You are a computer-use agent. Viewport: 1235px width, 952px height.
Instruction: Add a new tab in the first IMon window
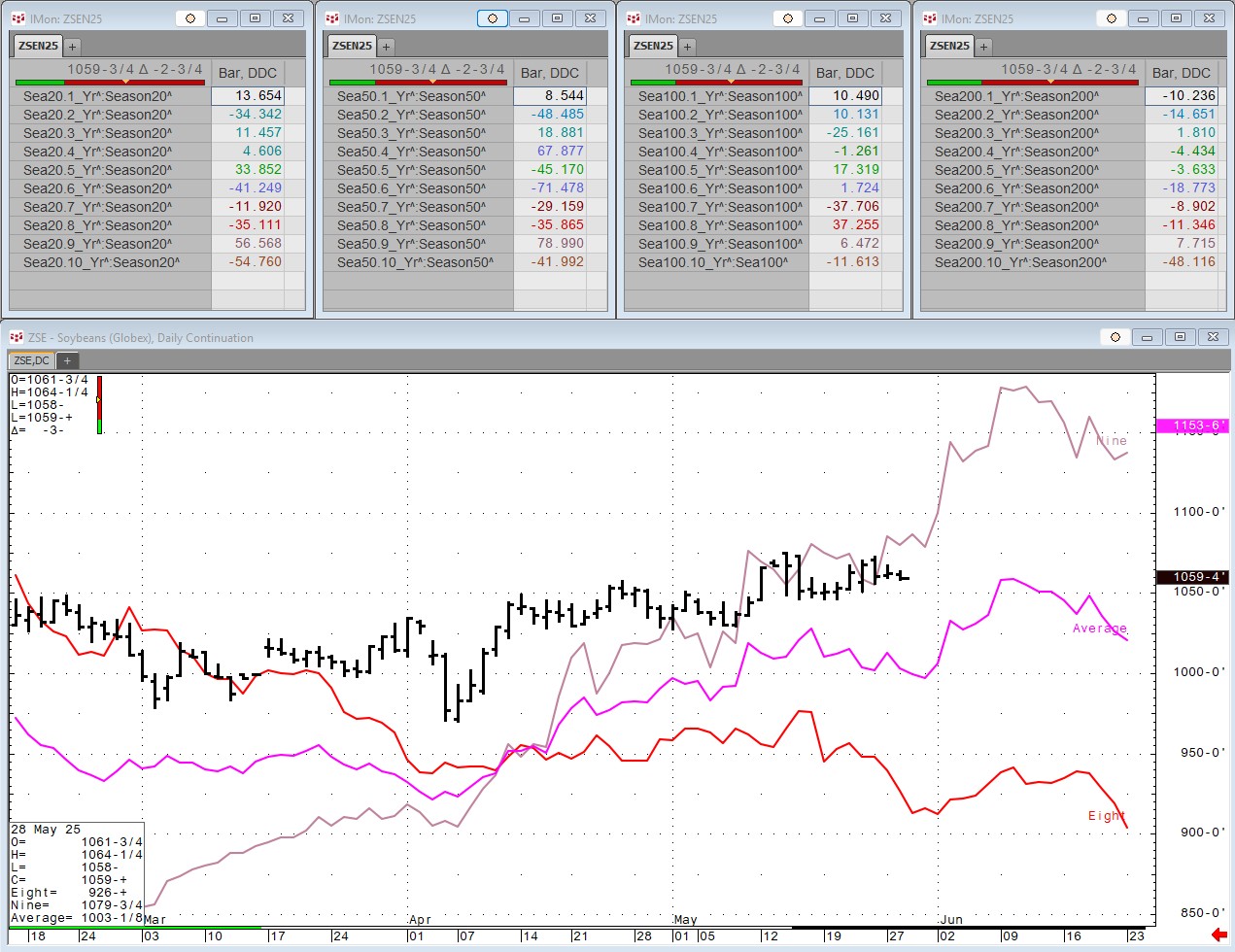click(72, 46)
